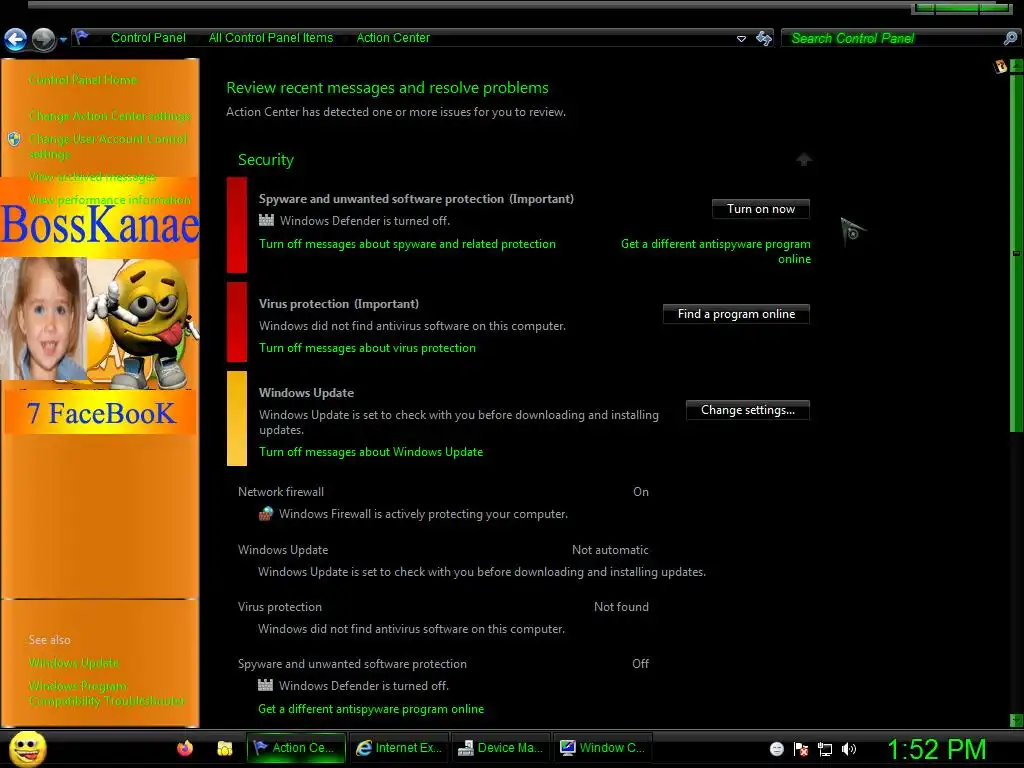
Task: Click the scrollbar down arrow
Action: [1016, 720]
